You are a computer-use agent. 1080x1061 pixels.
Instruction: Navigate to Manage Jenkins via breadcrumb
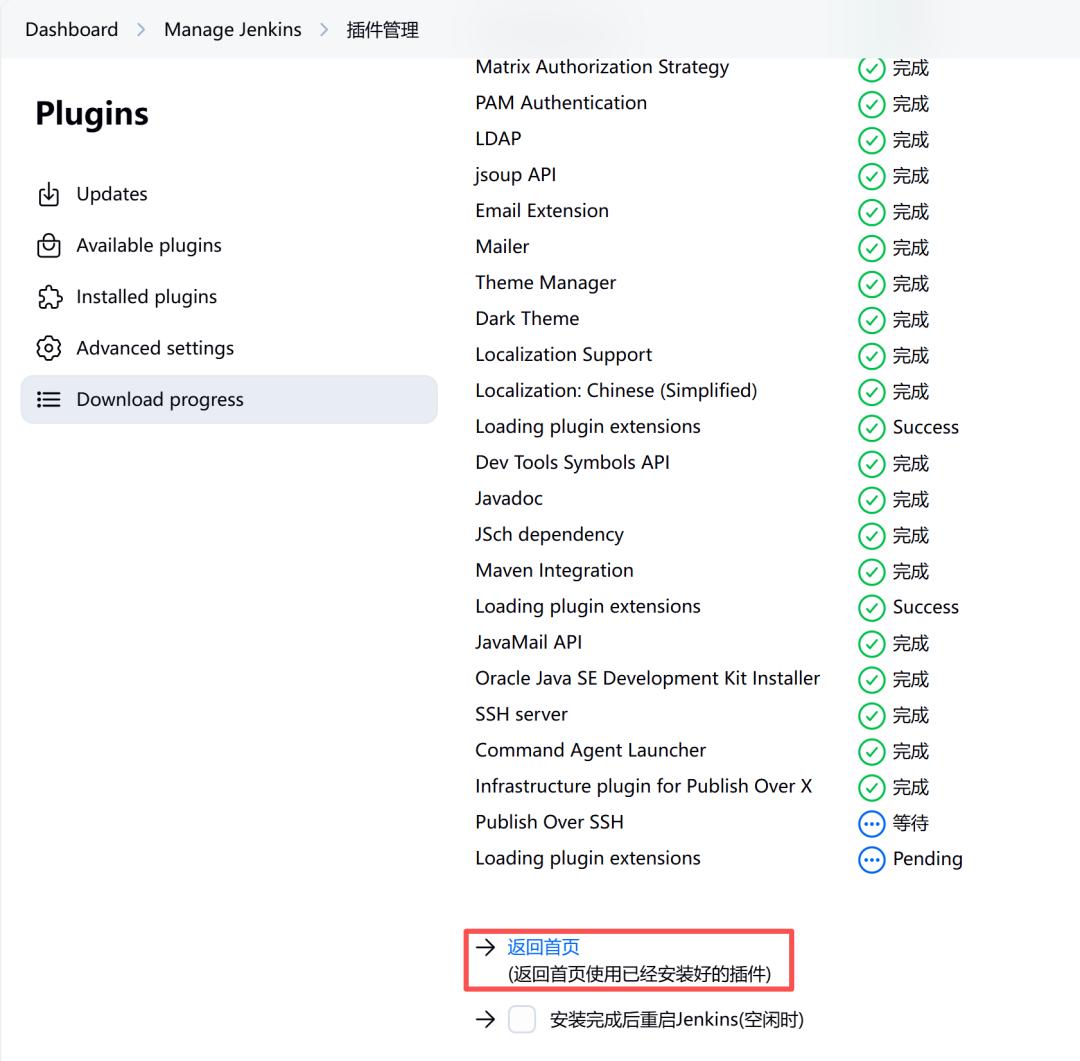pos(232,29)
